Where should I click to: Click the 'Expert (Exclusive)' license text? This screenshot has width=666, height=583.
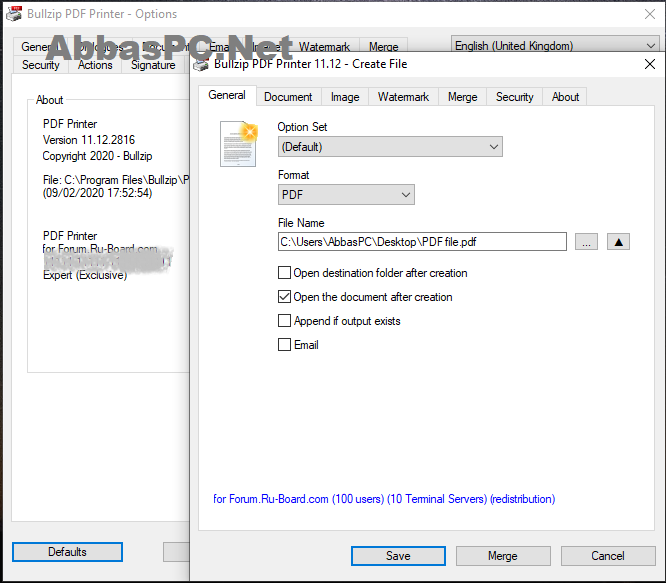tap(85, 275)
